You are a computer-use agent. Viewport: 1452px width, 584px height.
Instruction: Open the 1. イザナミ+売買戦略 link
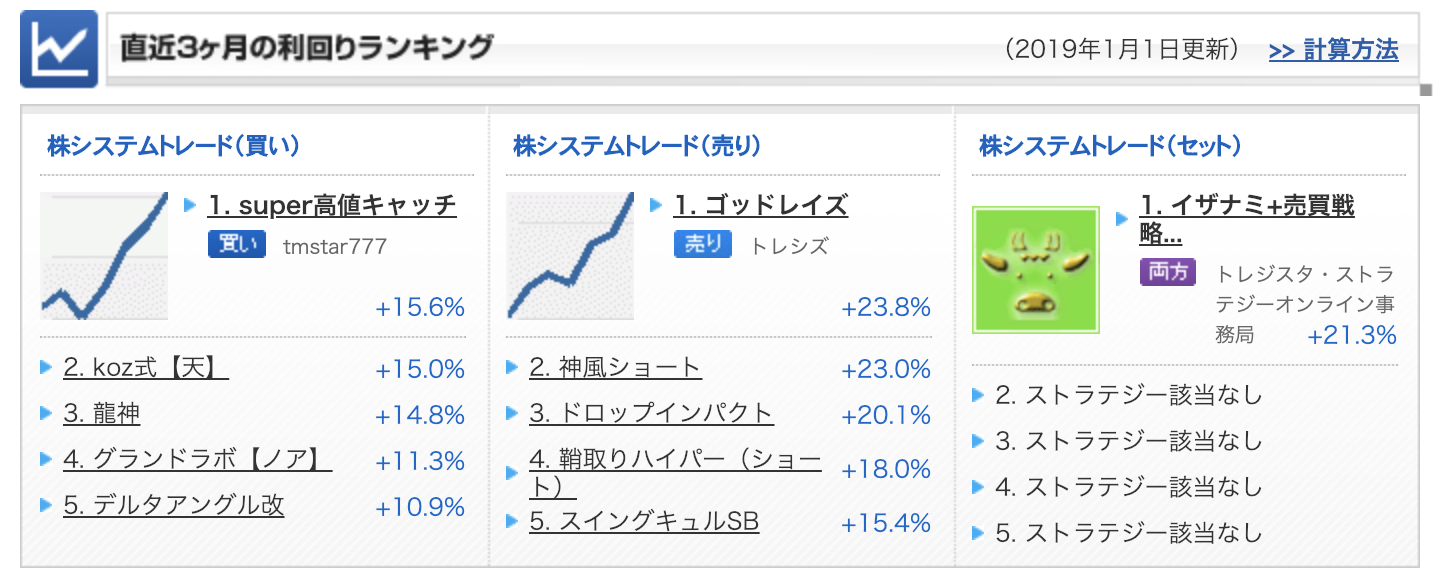tap(1247, 220)
